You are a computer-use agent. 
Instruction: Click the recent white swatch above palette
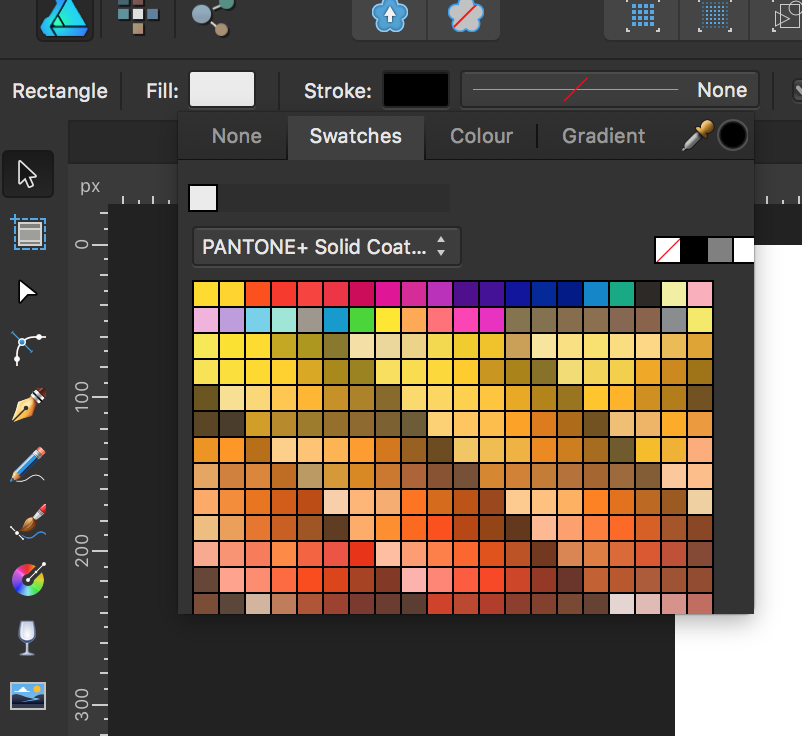(203, 198)
